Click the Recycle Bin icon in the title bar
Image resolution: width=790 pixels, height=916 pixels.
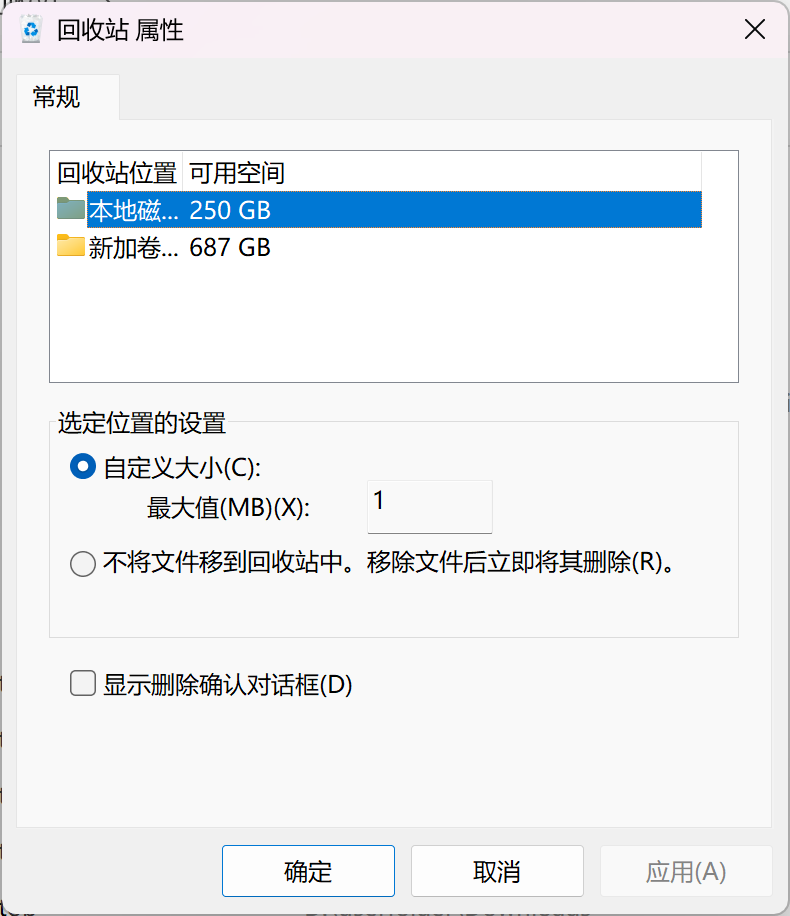click(30, 30)
